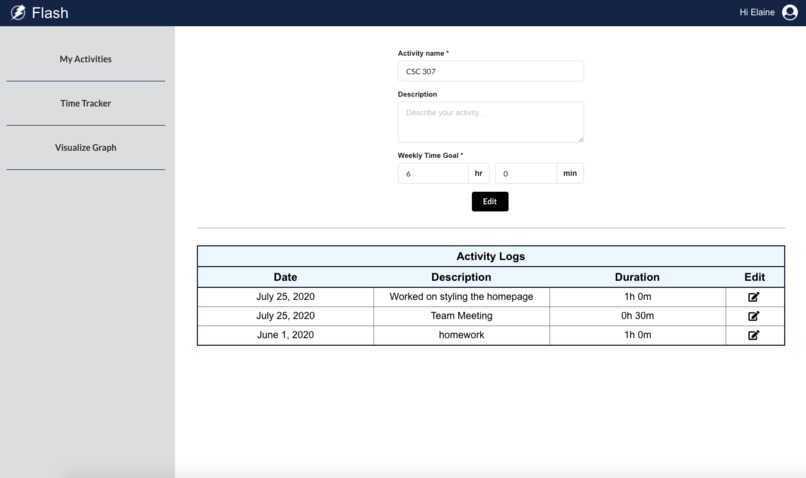Open Visualize Graph page
Image resolution: width=806 pixels, height=478 pixels.
[85, 148]
